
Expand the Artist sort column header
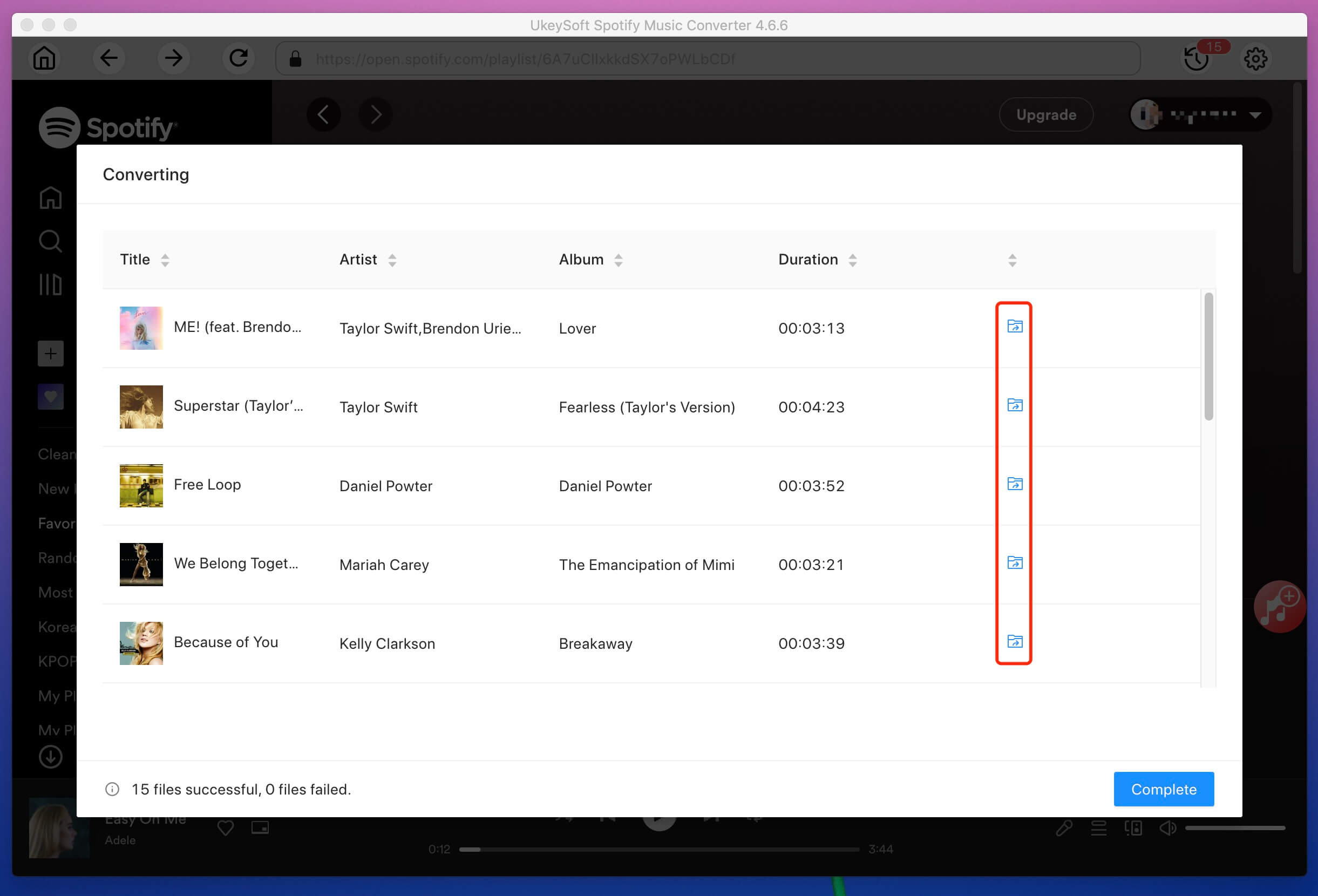coord(392,261)
